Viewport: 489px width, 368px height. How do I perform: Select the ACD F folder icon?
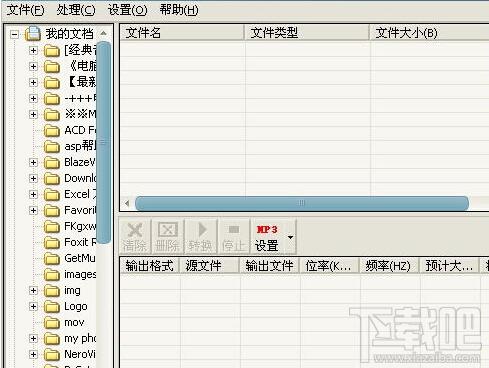click(x=52, y=131)
